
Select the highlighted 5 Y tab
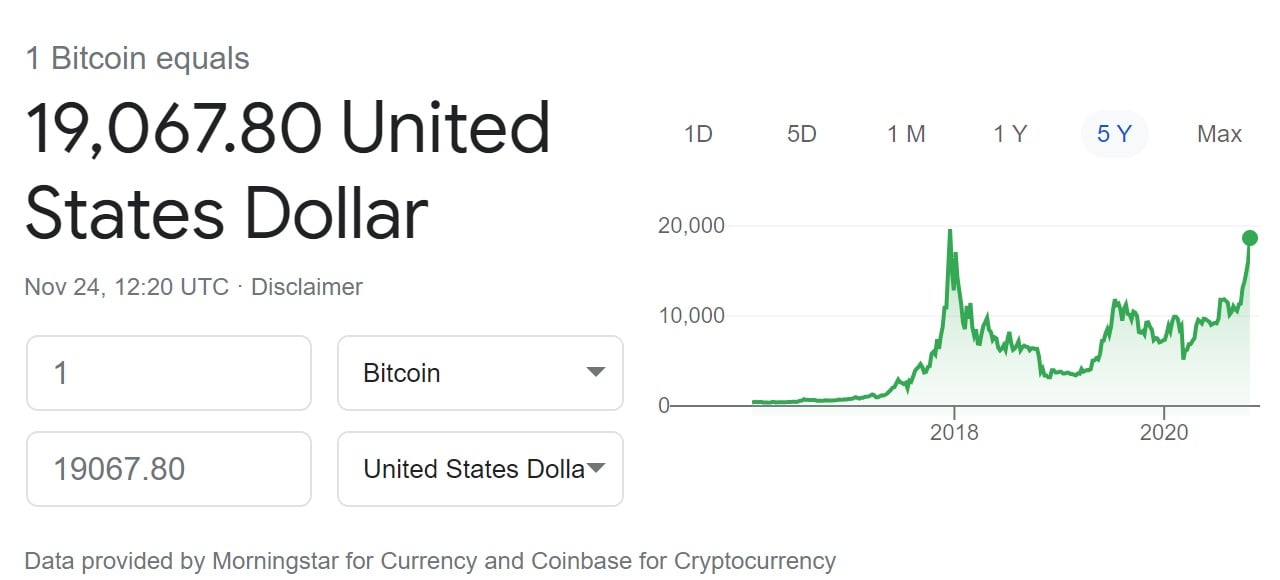tap(1114, 134)
